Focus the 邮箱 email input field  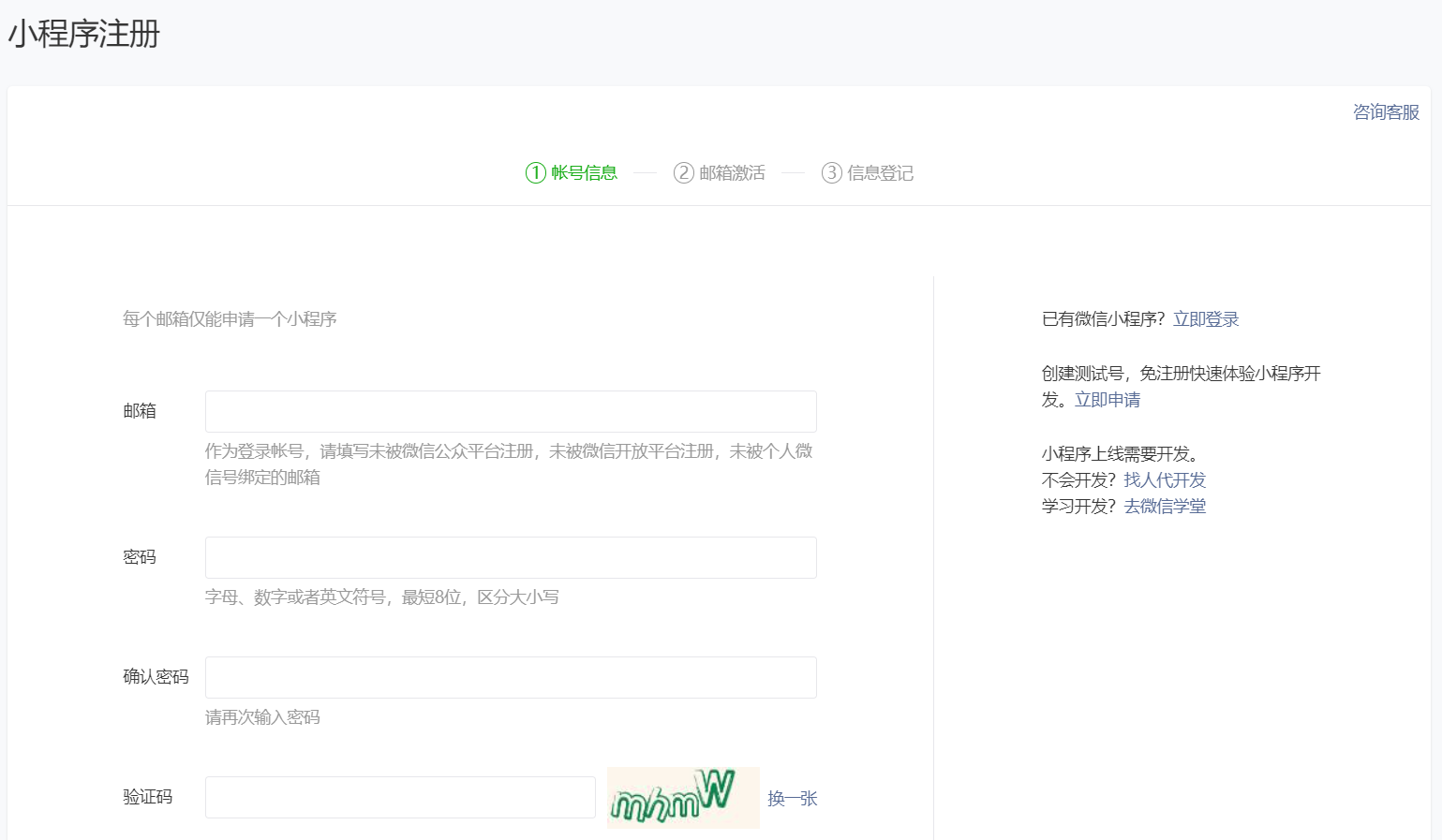pyautogui.click(x=511, y=412)
